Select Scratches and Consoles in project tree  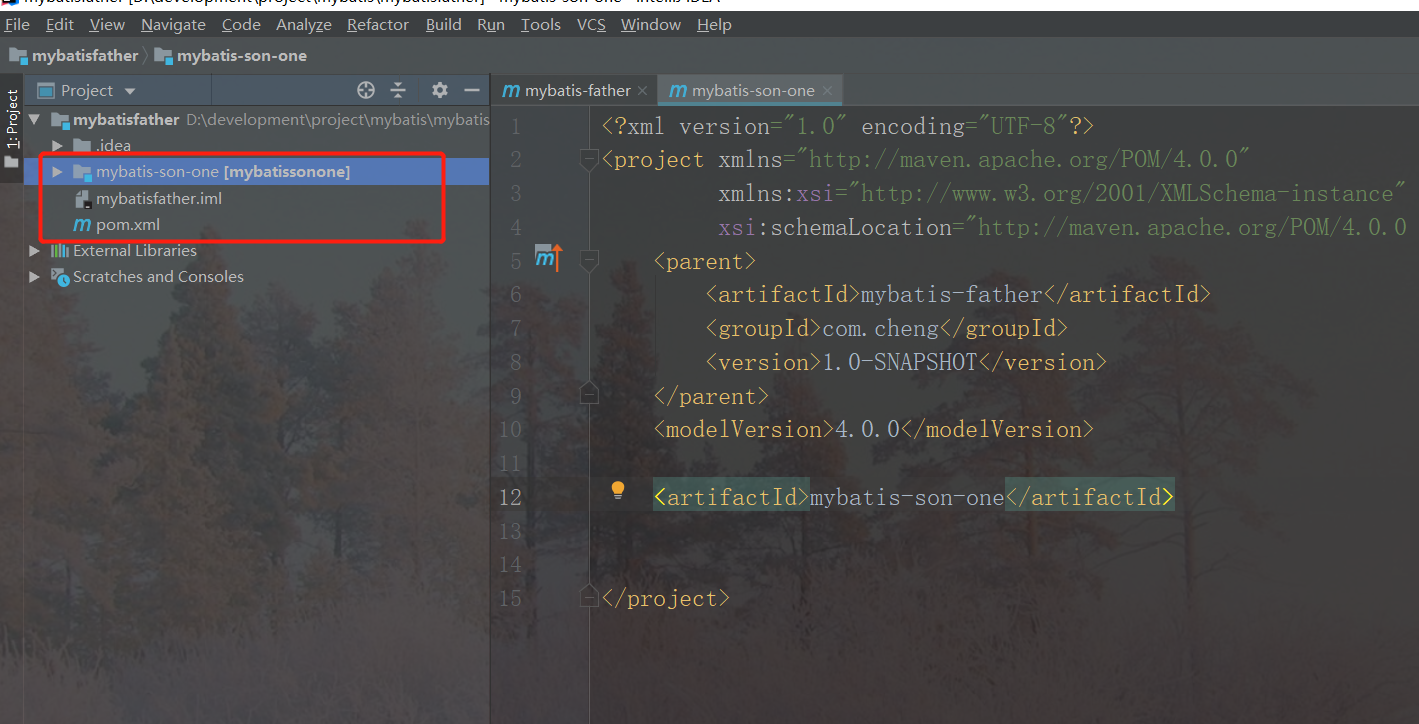pos(158,276)
